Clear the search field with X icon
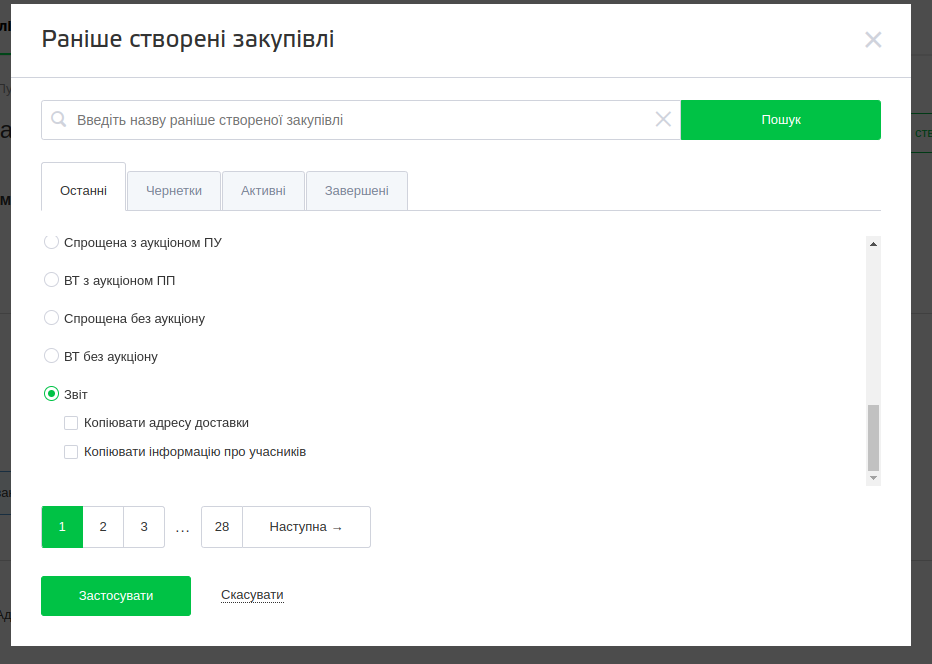Viewport: 932px width, 664px height. 663,120
